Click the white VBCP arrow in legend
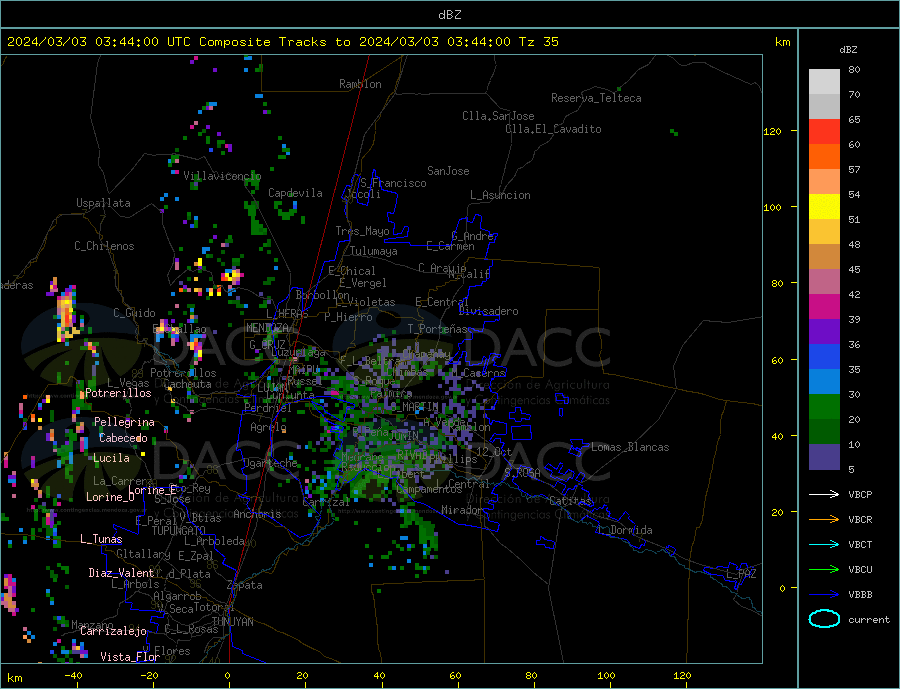This screenshot has height=689, width=900. point(824,494)
